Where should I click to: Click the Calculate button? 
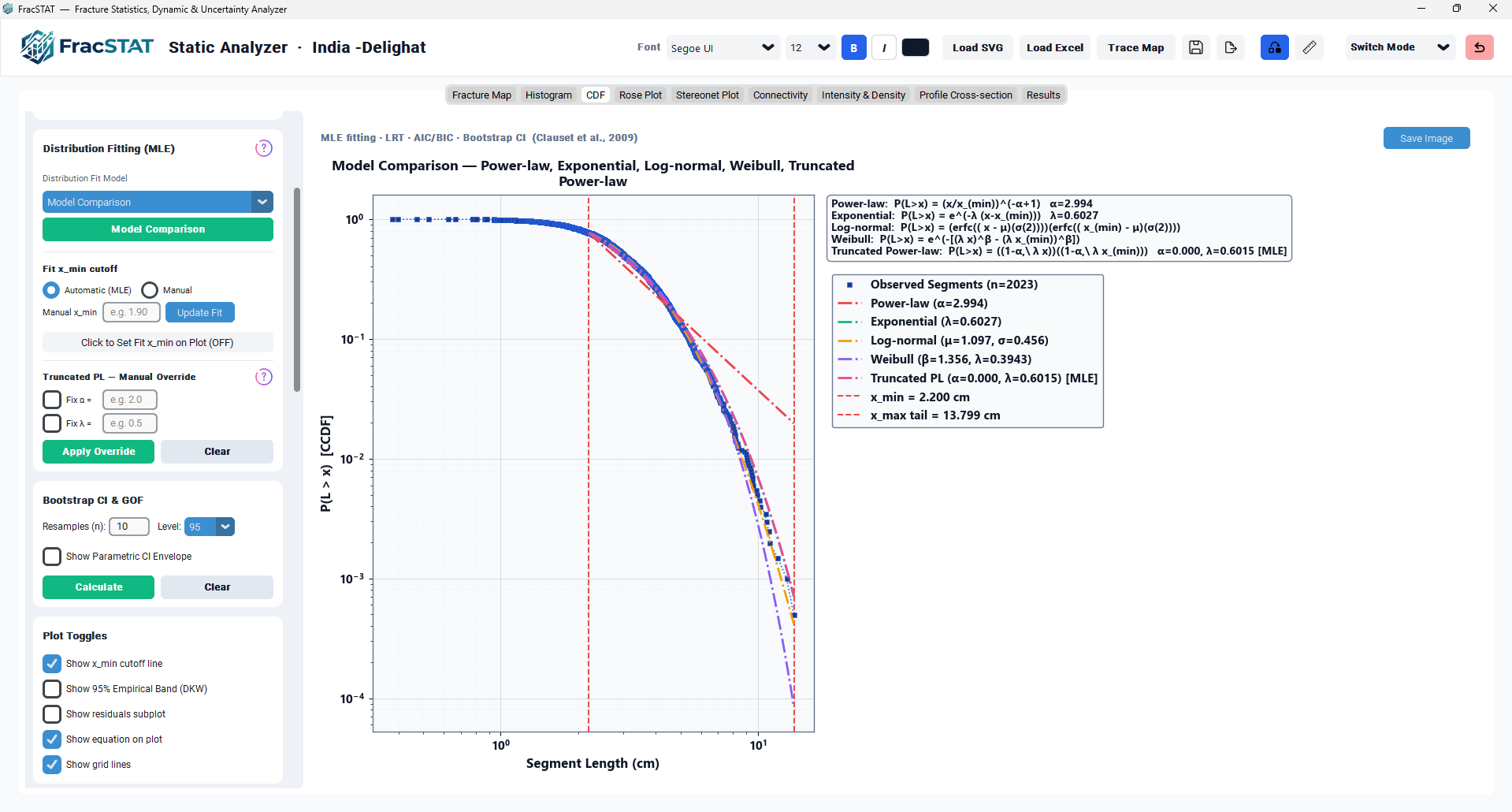(x=98, y=587)
